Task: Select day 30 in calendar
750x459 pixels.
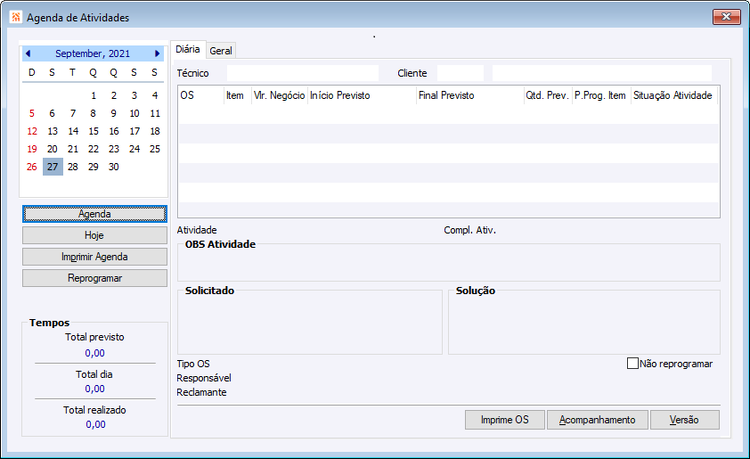Action: click(113, 167)
